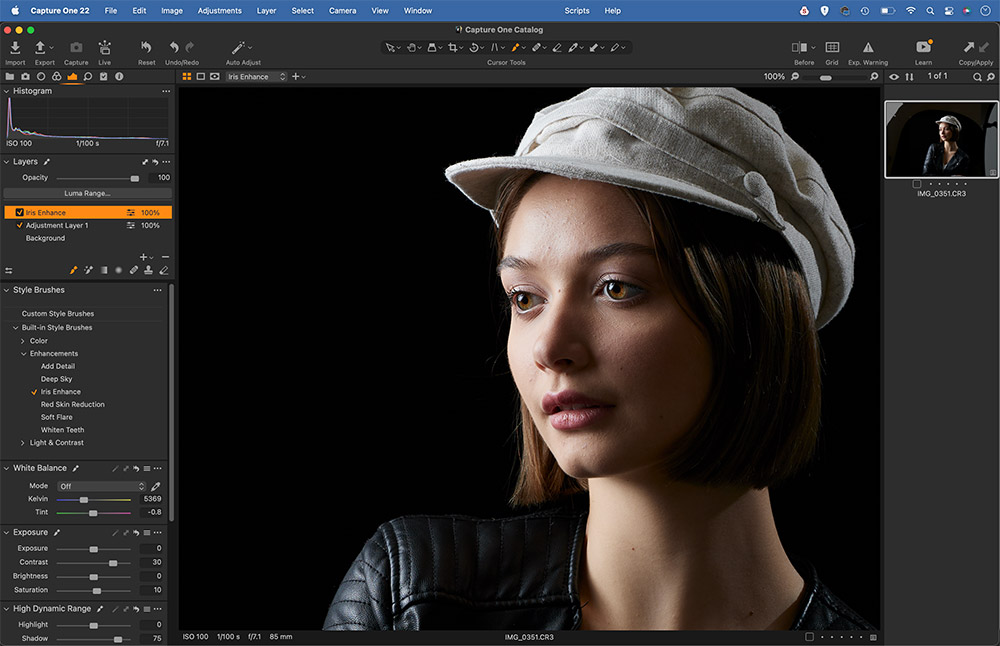The image size is (1000, 646).
Task: Toggle Before view in toolbar
Action: point(800,48)
